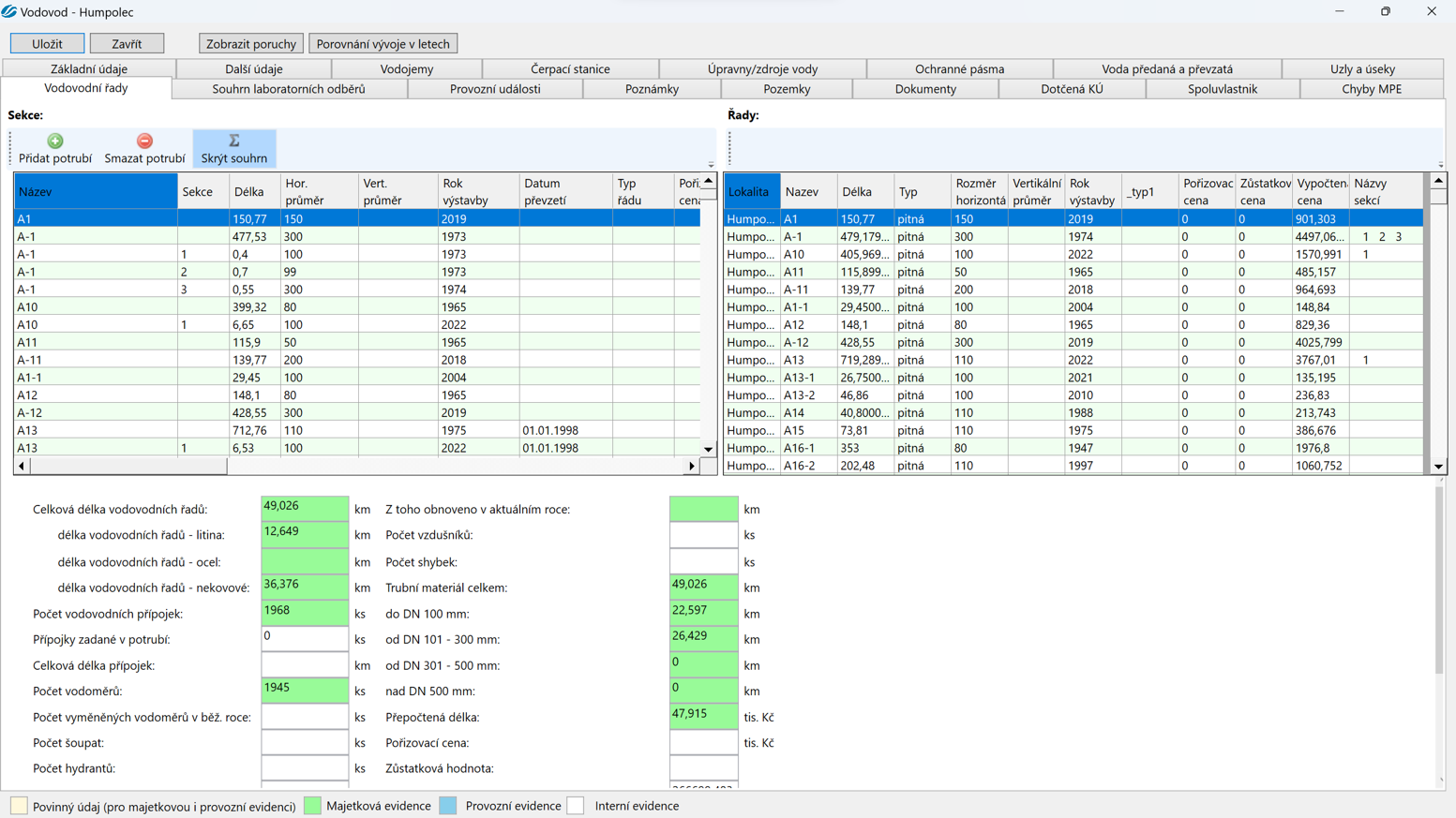This screenshot has width=1456, height=818.
Task: Open the Spoluvlastník tab
Action: (x=1223, y=89)
